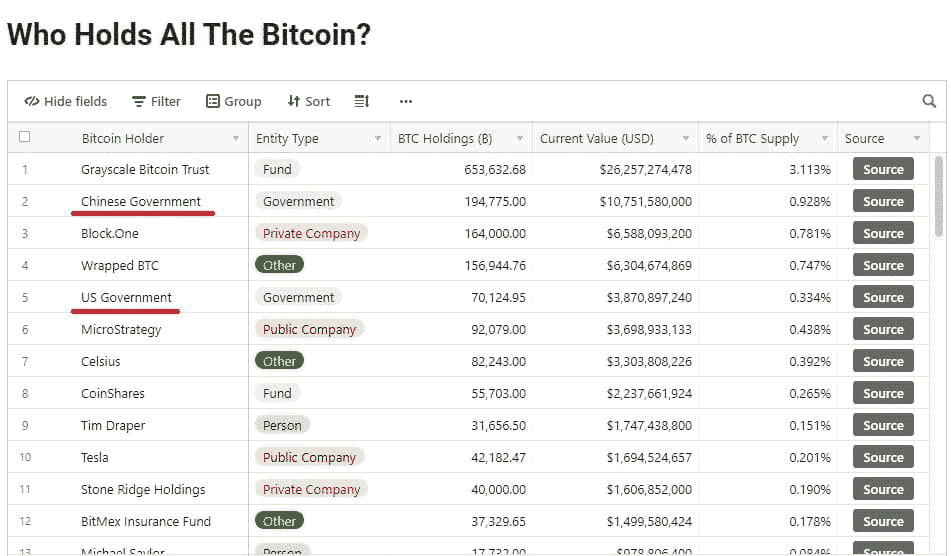Click the Other tag in Celsius row

pos(279,361)
